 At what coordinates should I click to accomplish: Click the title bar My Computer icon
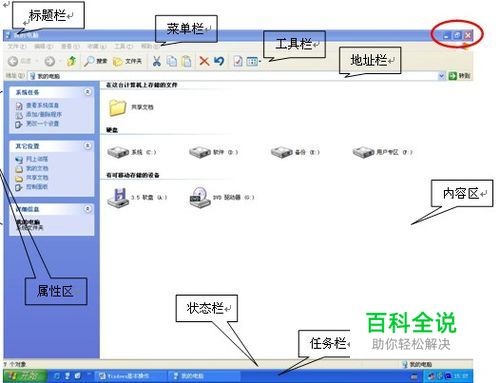[x=9, y=35]
